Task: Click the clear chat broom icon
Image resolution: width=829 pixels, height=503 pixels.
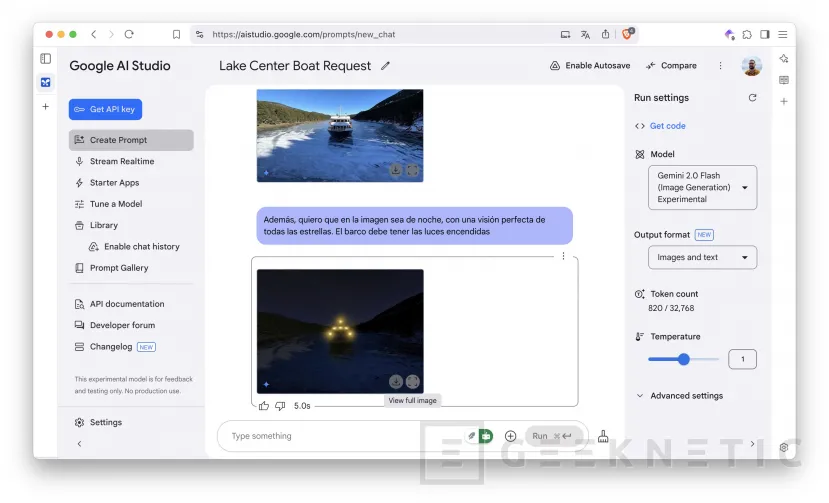Action: click(x=603, y=436)
